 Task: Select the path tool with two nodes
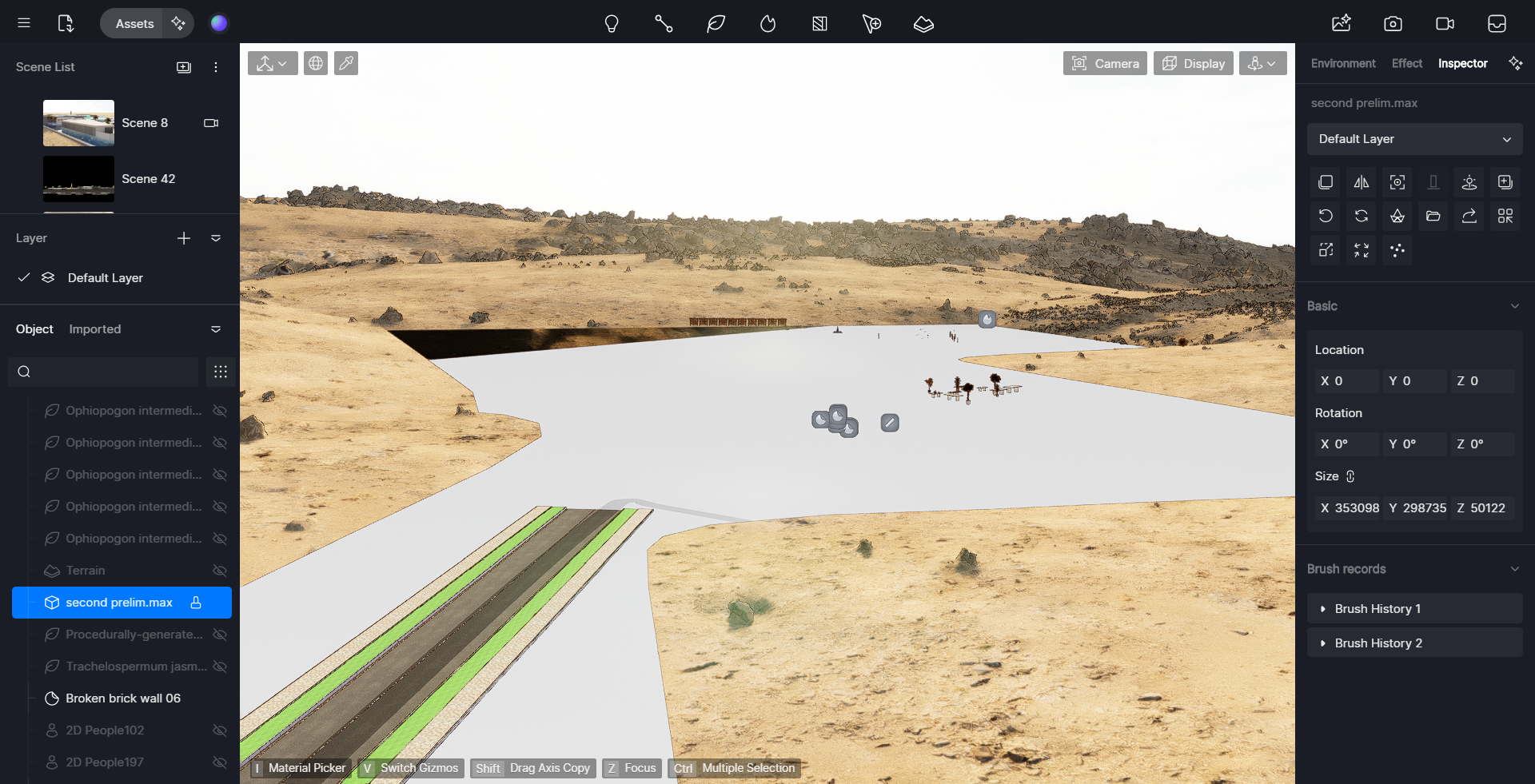(664, 24)
